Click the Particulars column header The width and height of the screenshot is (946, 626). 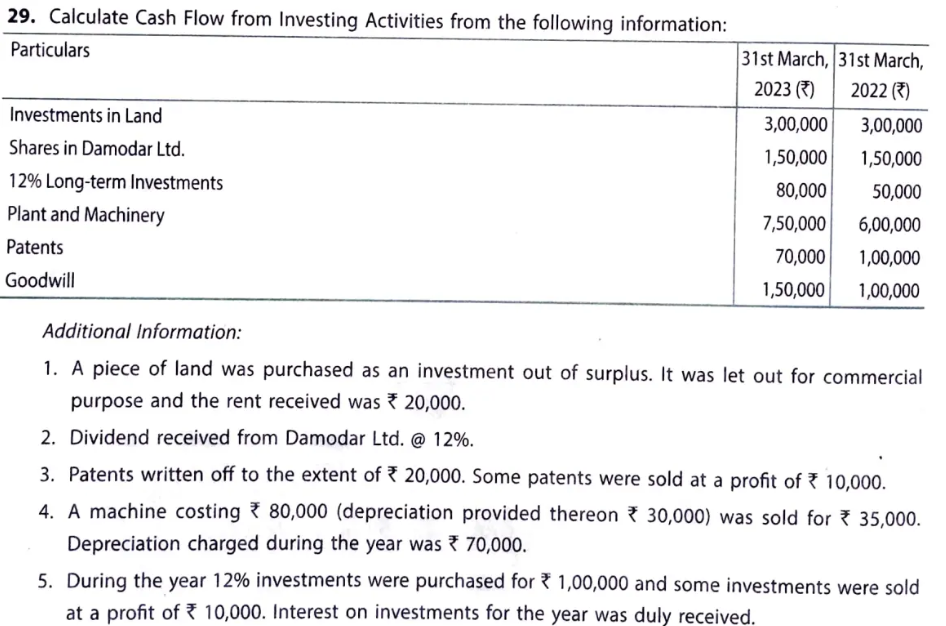click(x=49, y=50)
